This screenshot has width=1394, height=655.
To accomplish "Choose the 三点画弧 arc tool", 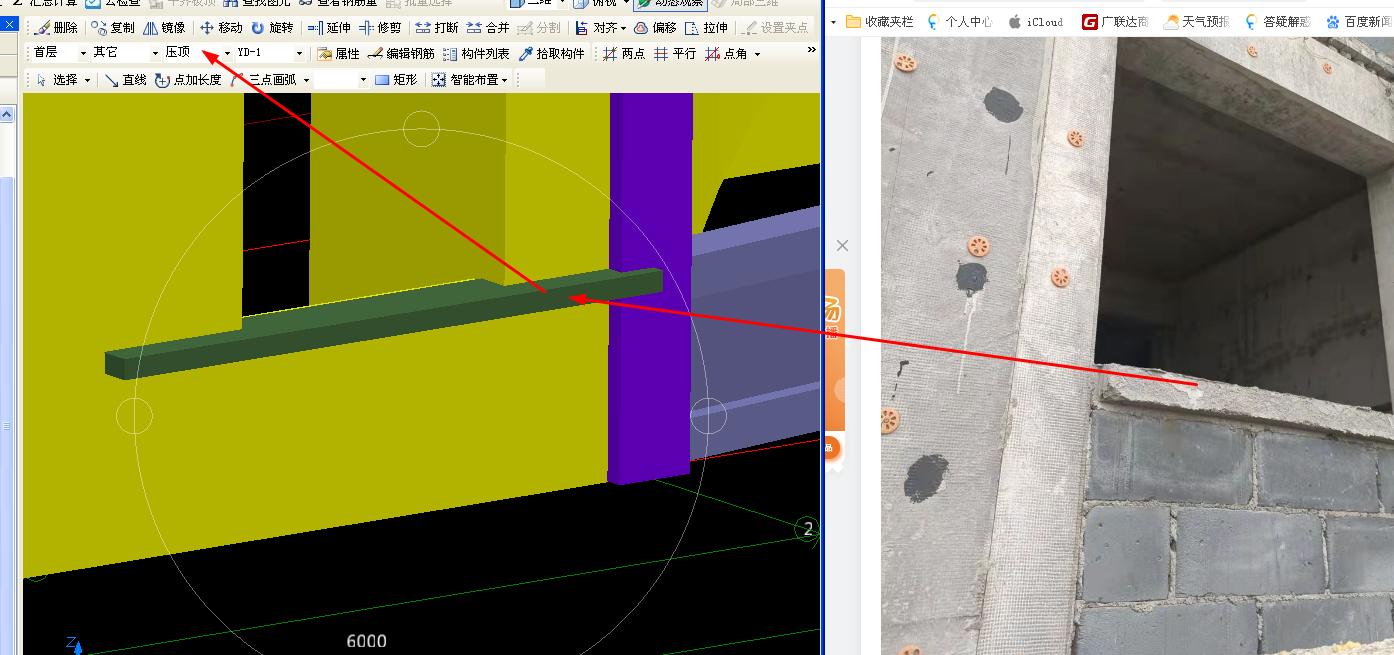I will (x=264, y=80).
